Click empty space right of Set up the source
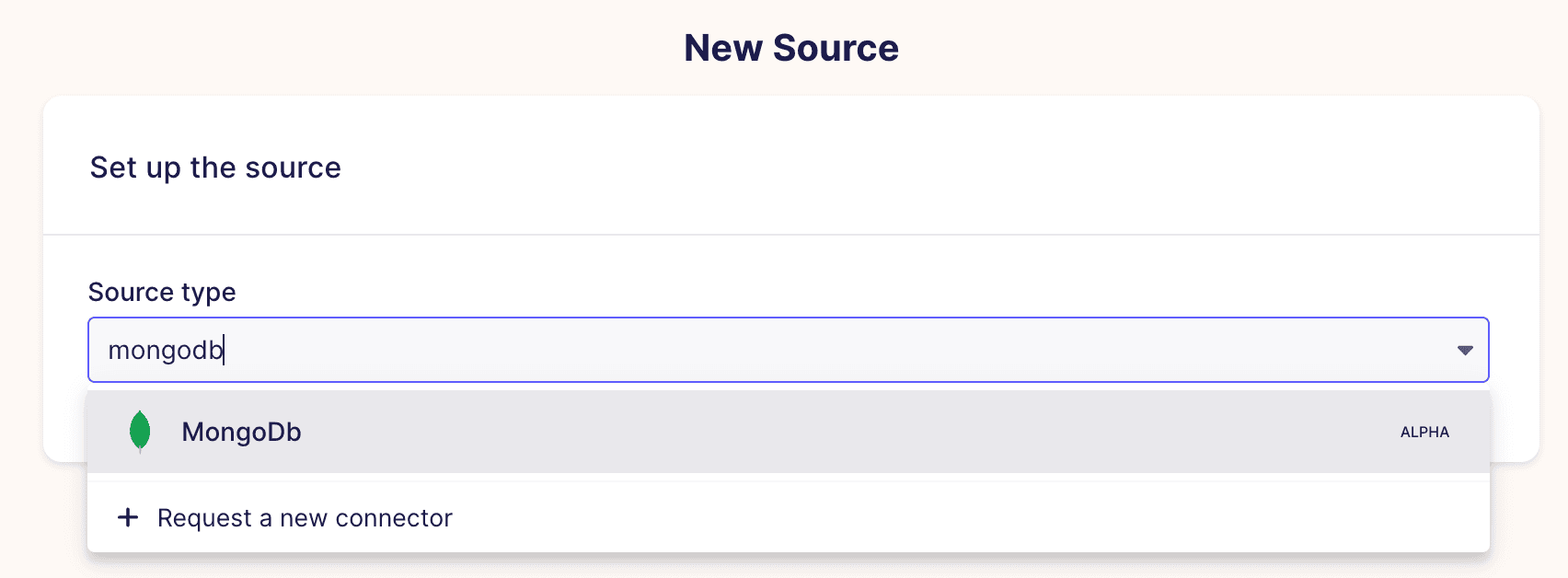This screenshot has width=1568, height=578. point(920,168)
